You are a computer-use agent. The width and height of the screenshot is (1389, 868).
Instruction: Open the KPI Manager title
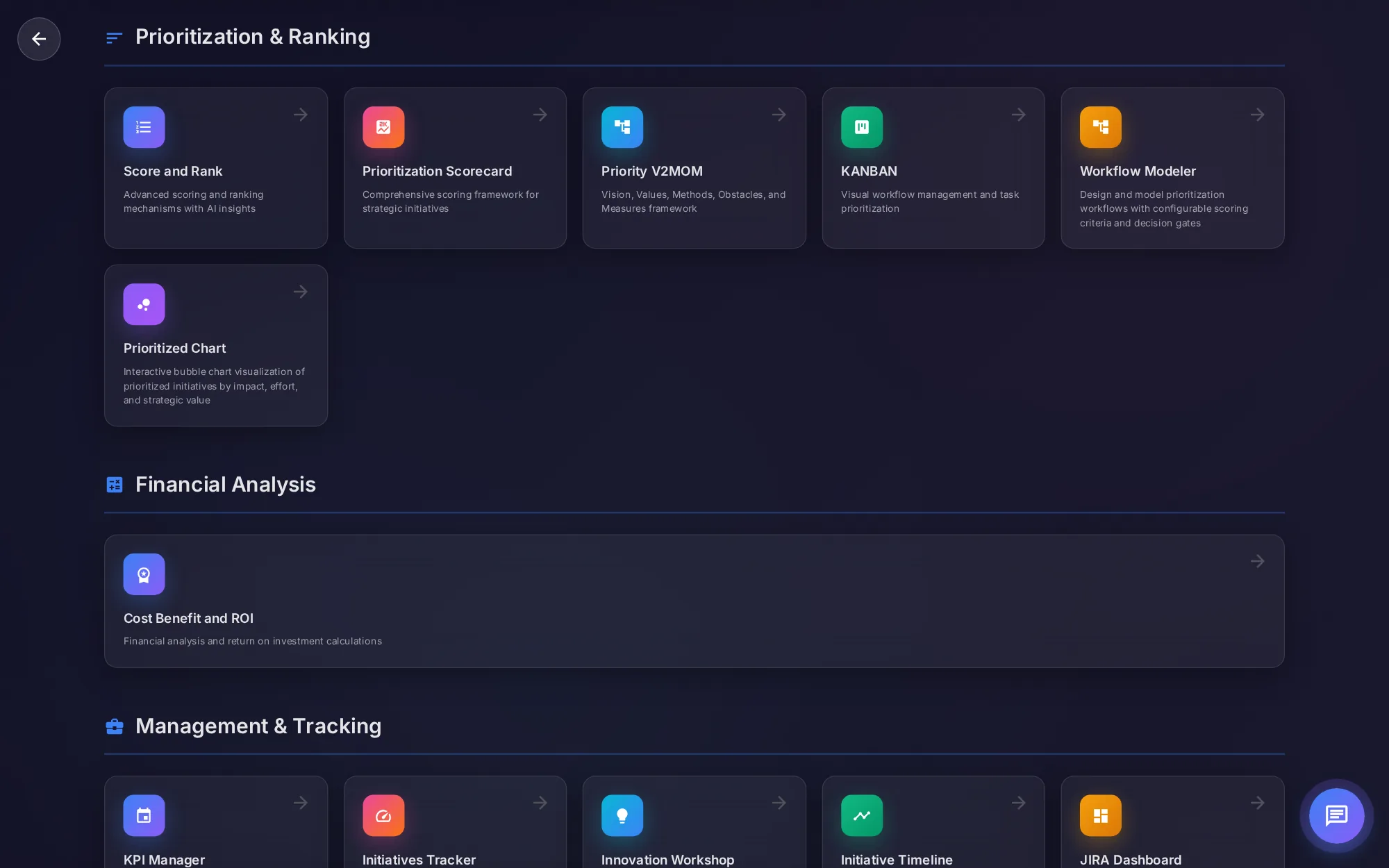coord(164,860)
